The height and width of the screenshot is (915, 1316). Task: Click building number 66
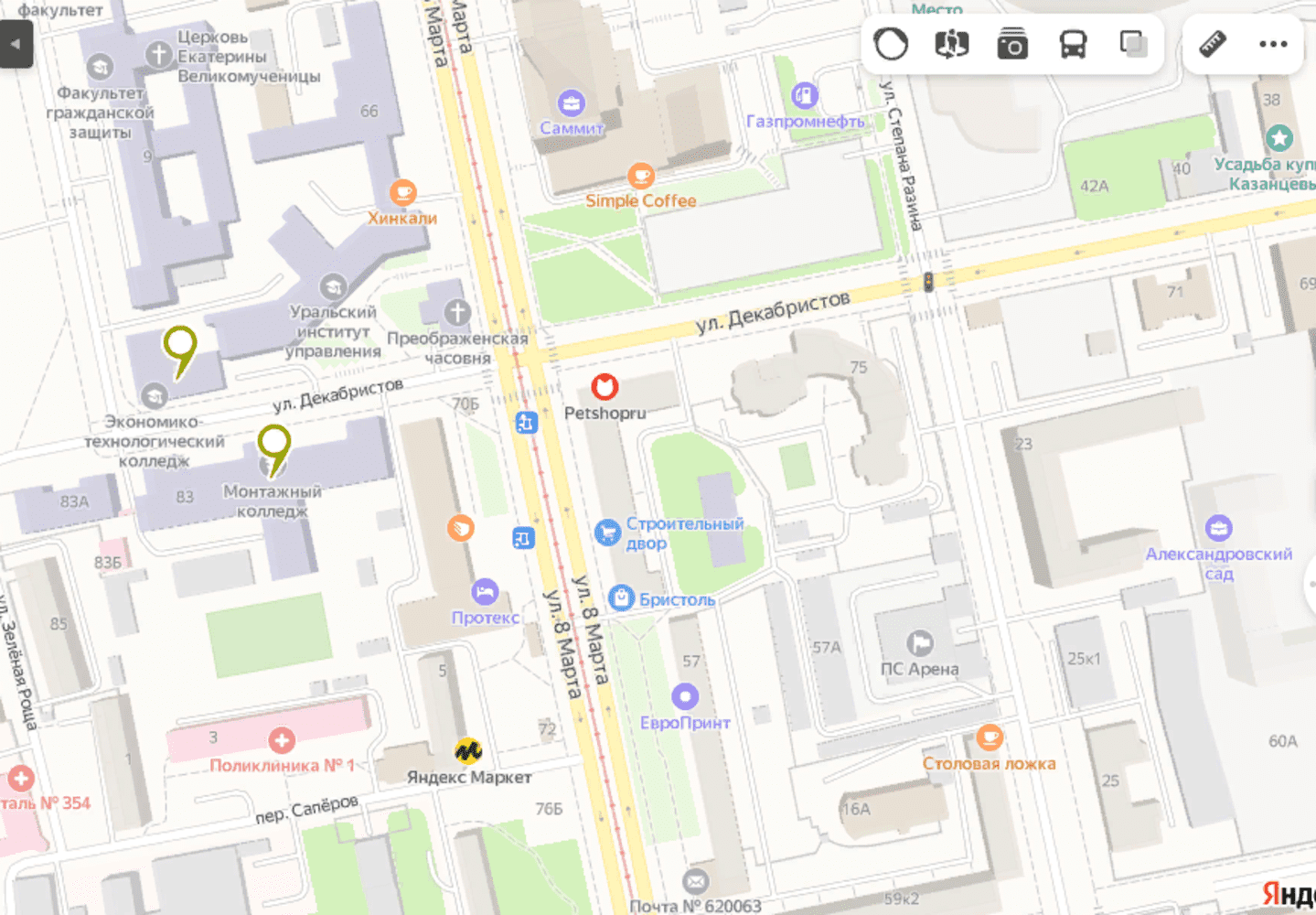click(369, 111)
